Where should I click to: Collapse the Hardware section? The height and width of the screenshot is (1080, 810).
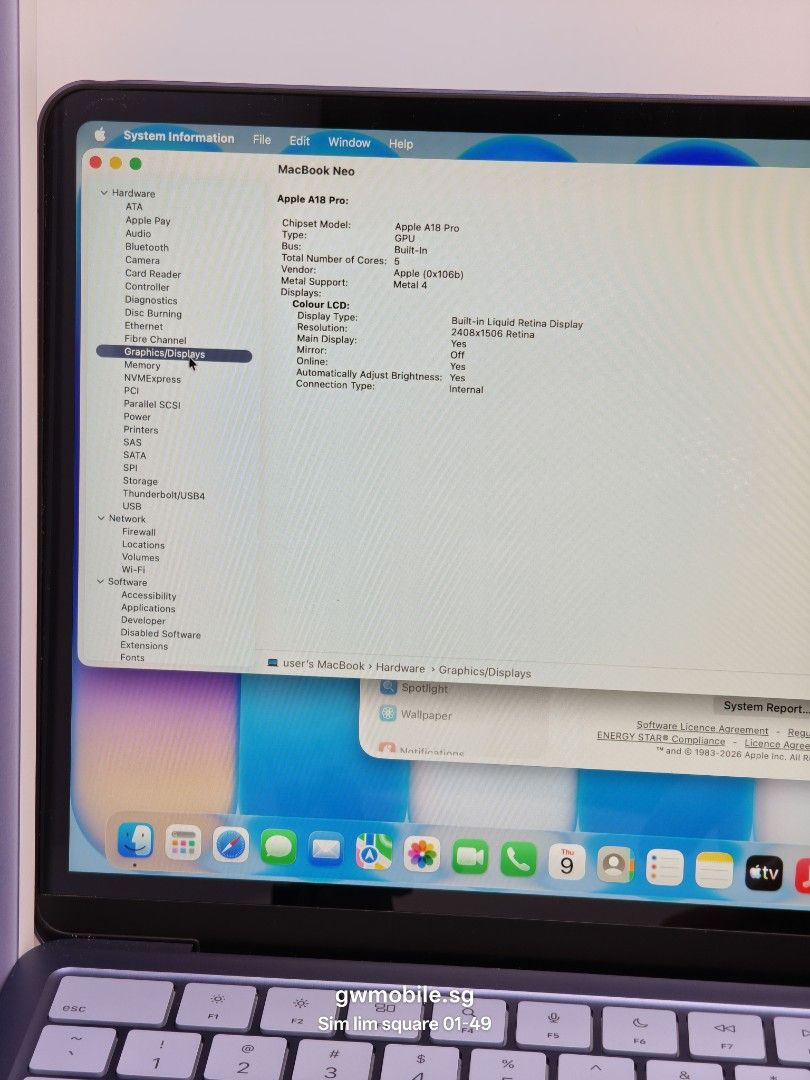coord(104,193)
